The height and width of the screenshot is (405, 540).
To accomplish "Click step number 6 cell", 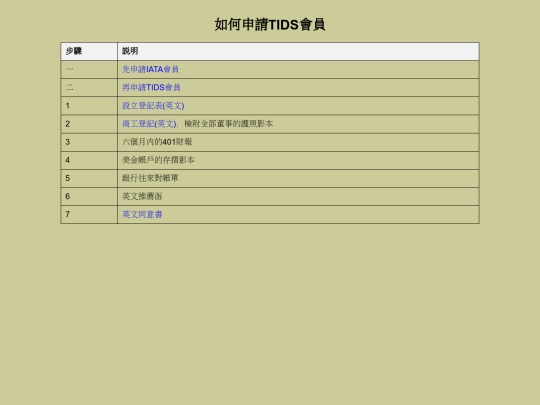I will click(89, 196).
